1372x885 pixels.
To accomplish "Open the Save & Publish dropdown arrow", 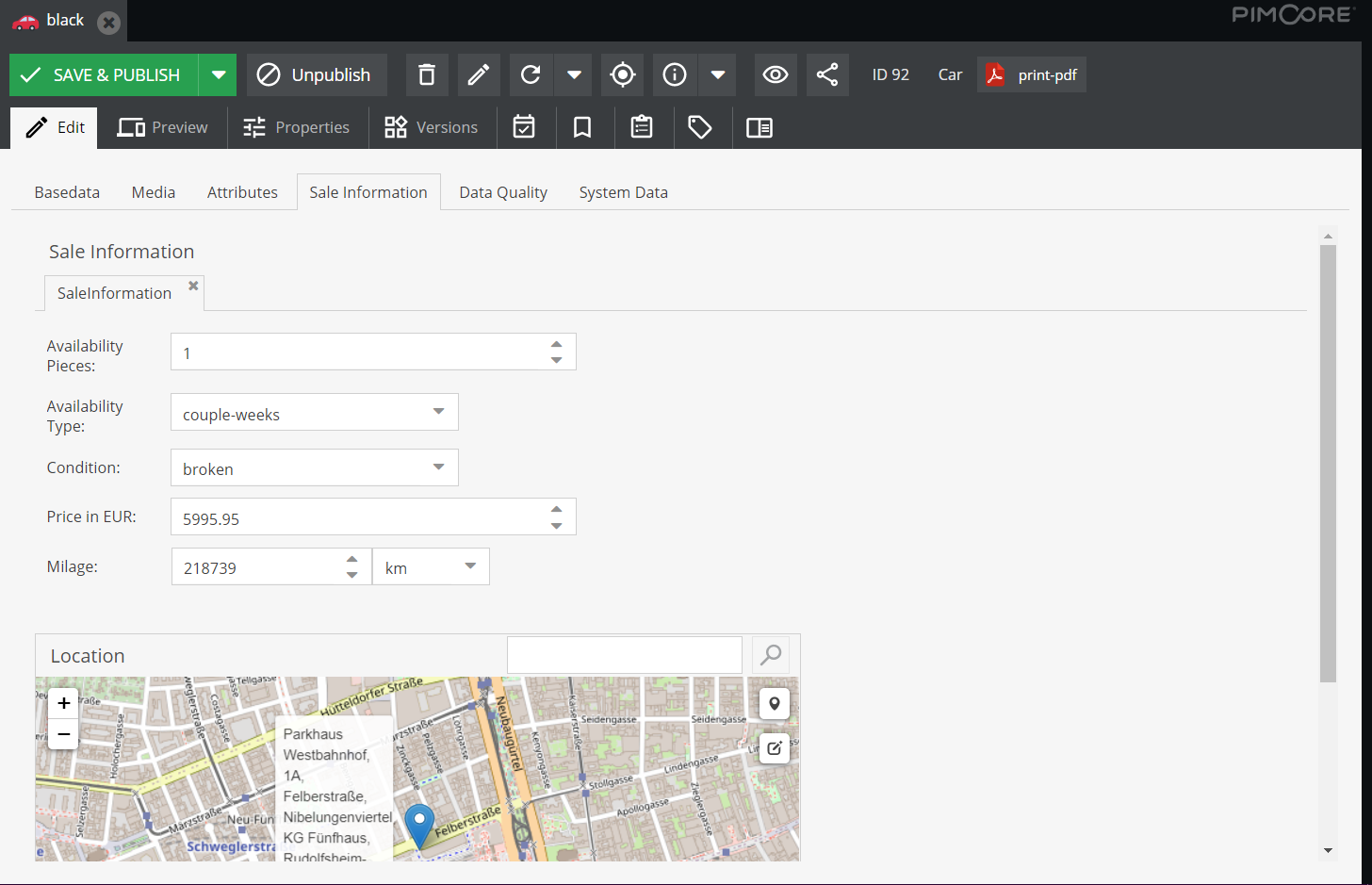I will click(x=219, y=74).
